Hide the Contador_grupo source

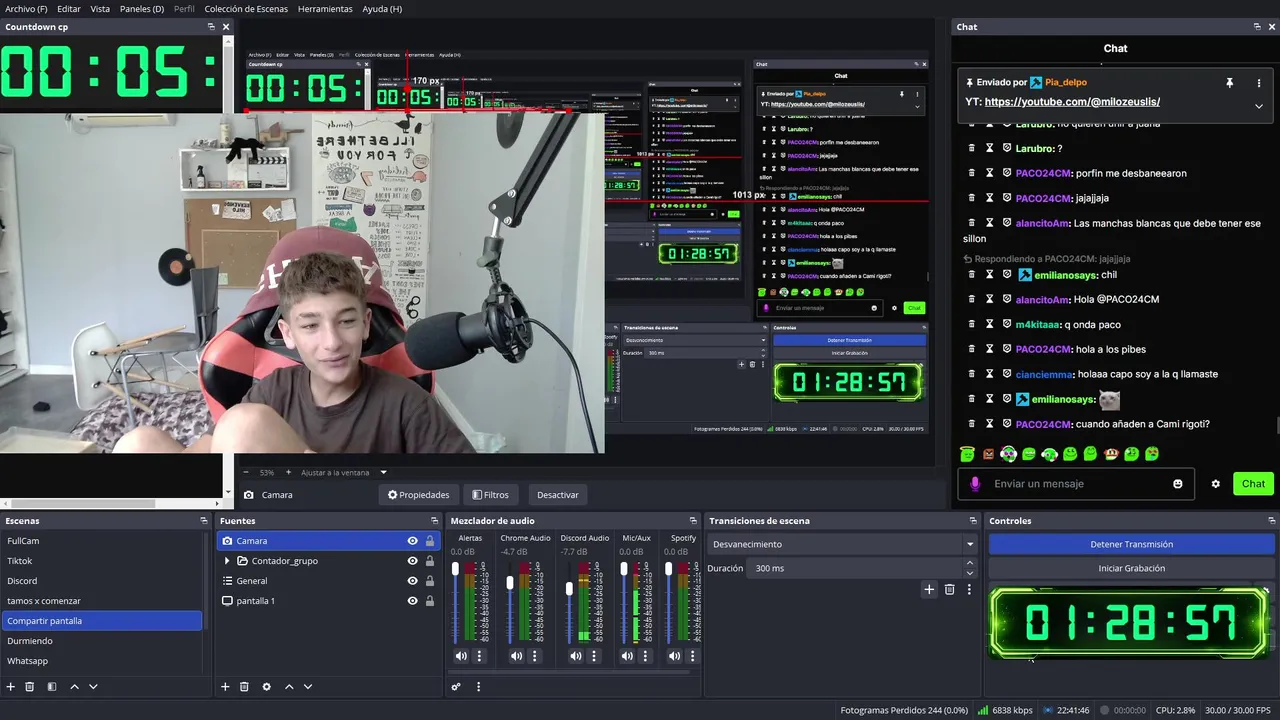pos(412,561)
